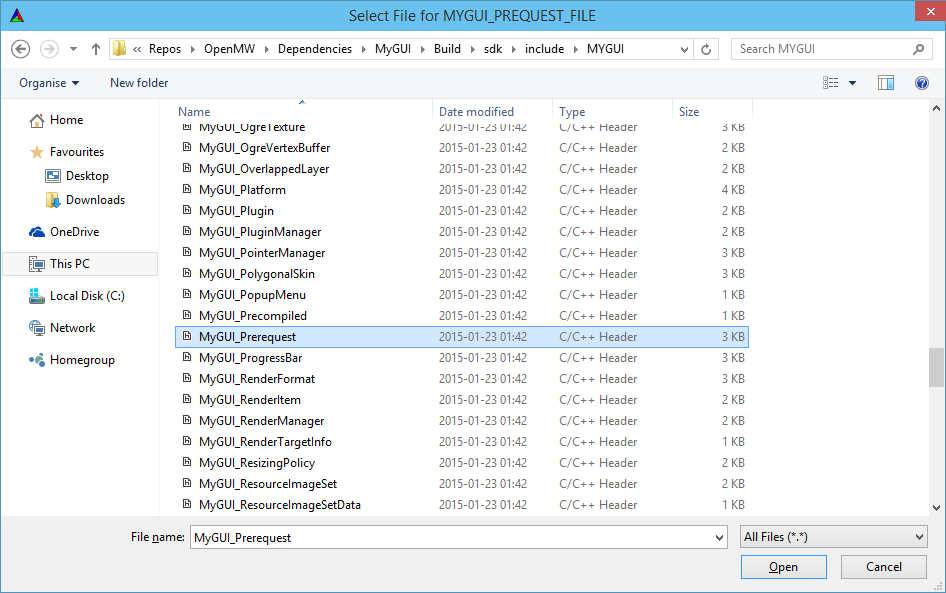Open the preview pane
Image resolution: width=946 pixels, height=593 pixels.
coord(886,83)
